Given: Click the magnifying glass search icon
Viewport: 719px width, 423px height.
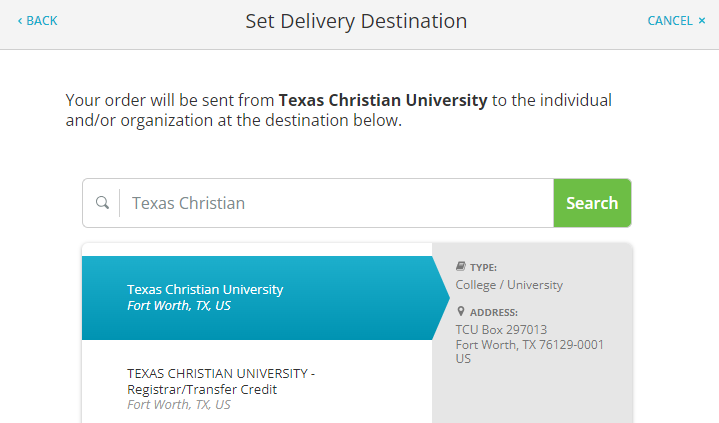Looking at the screenshot, I should click(x=102, y=203).
